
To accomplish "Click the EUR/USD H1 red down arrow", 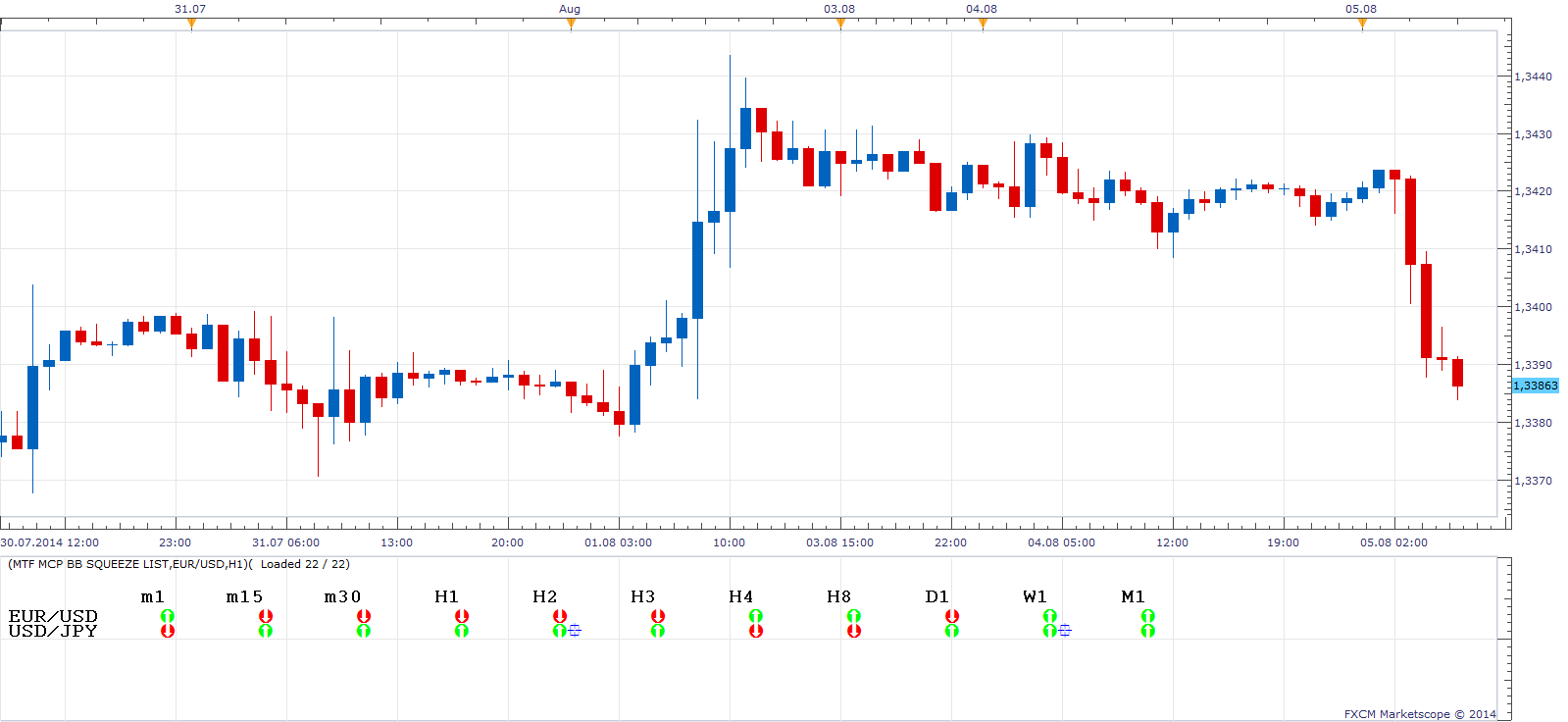I will click(x=462, y=616).
